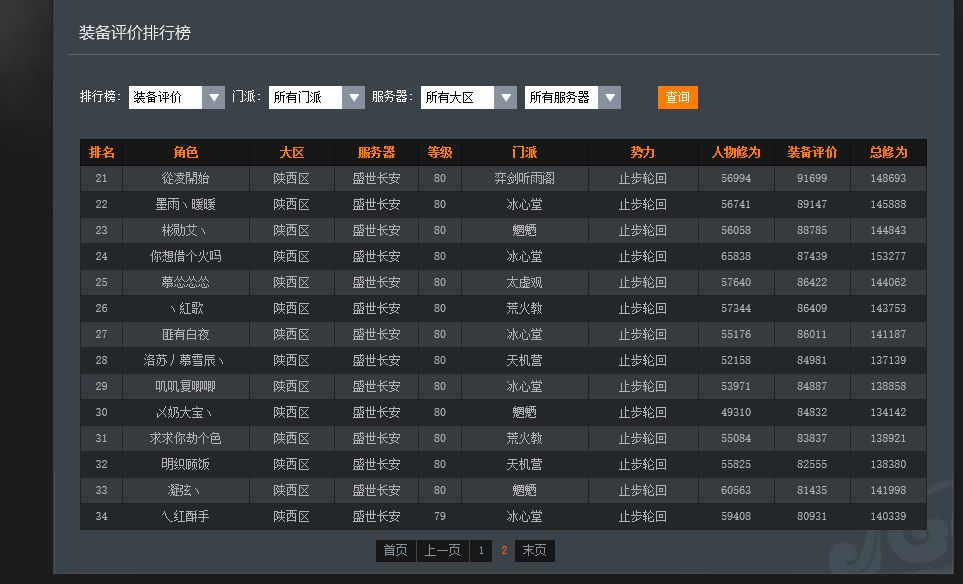963x584 pixels.
Task: Select character 匪有白夜
Action: click(185, 334)
